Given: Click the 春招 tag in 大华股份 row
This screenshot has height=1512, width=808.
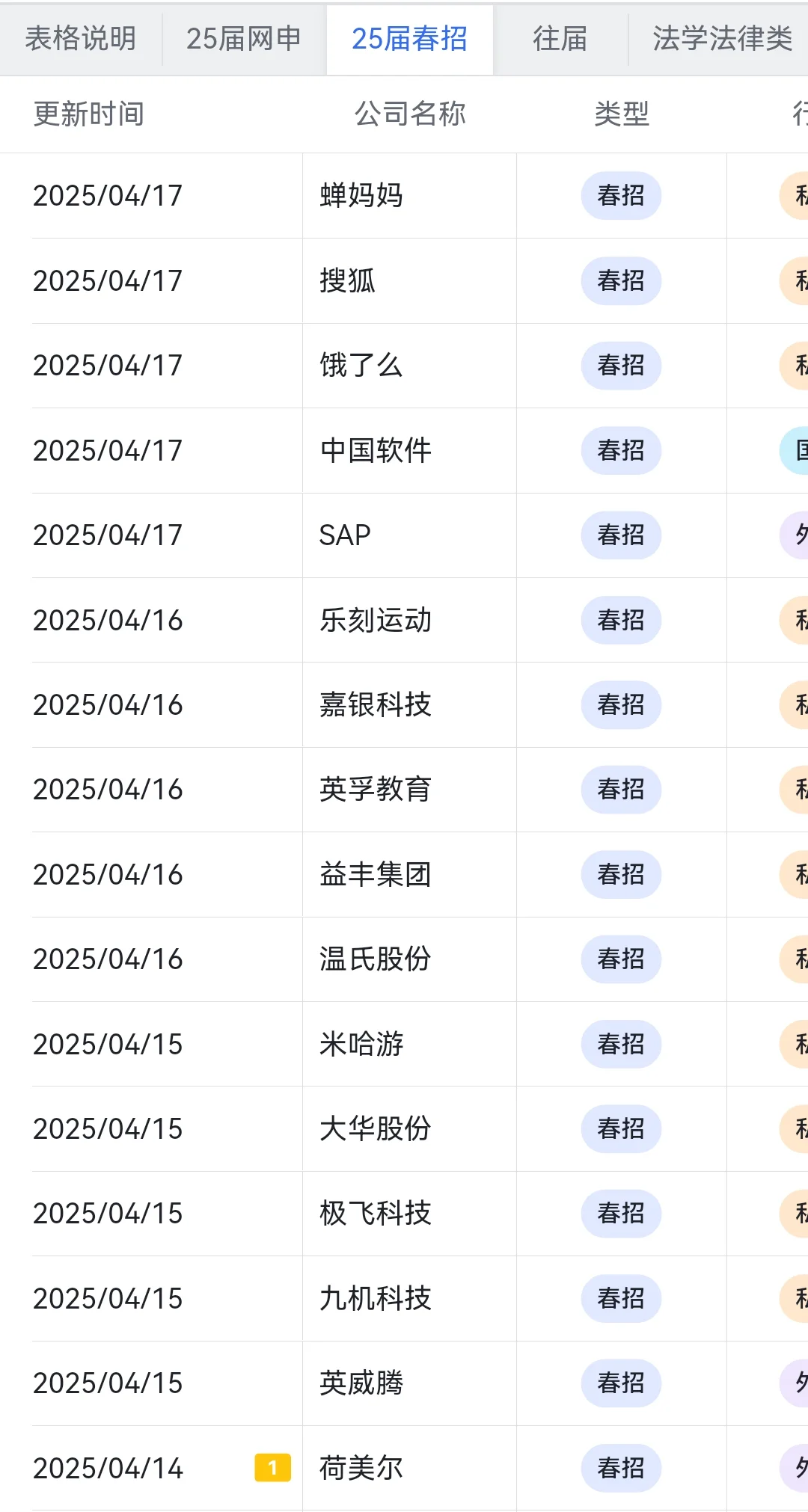Looking at the screenshot, I should click(x=621, y=1128).
